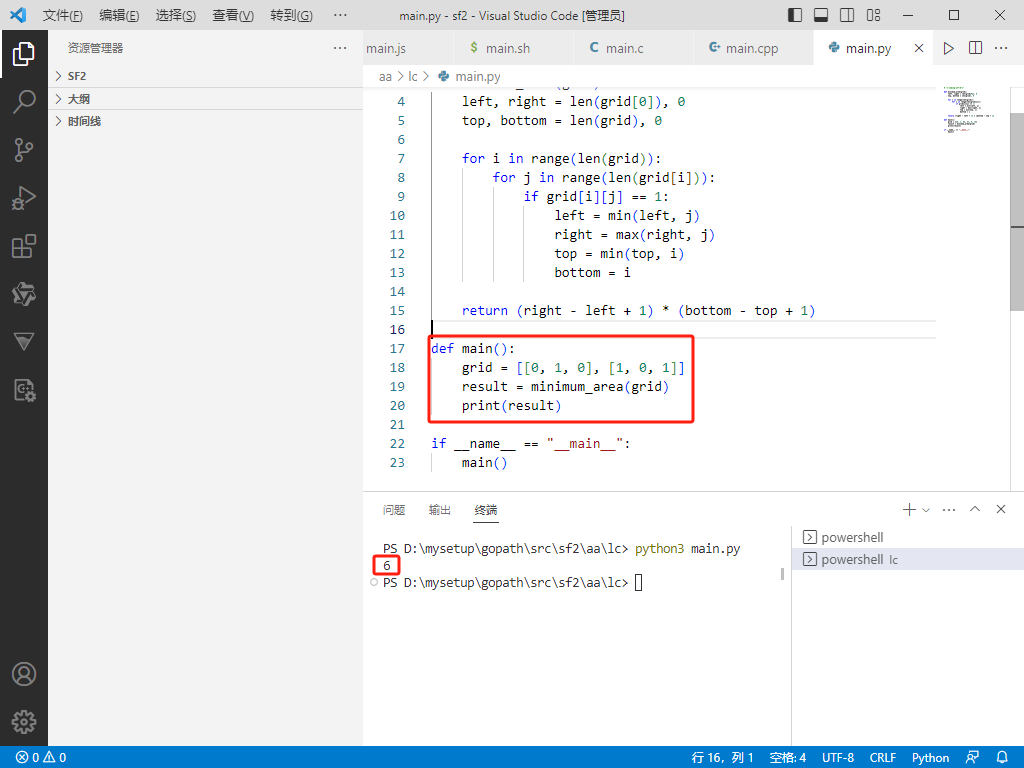Screen dimensions: 1024x768
Task: Create a new terminal with plus icon
Action: point(908,509)
